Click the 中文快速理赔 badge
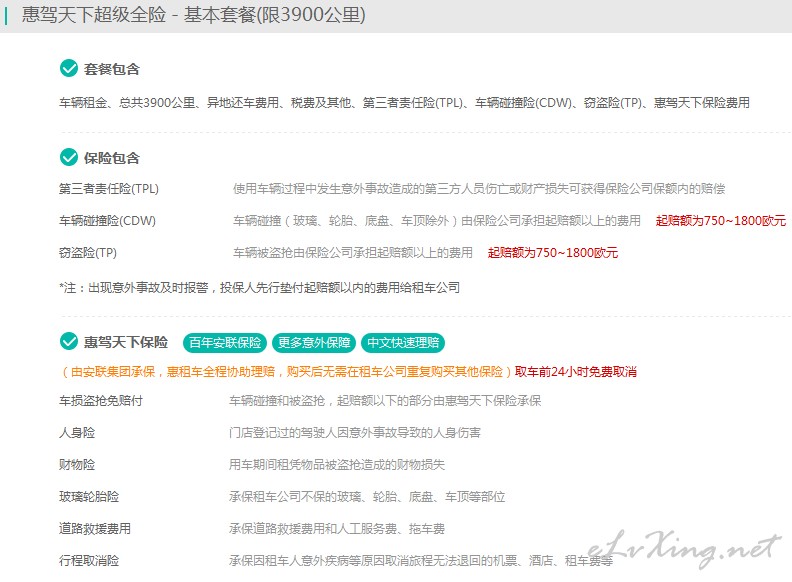This screenshot has width=792, height=582. [403, 343]
